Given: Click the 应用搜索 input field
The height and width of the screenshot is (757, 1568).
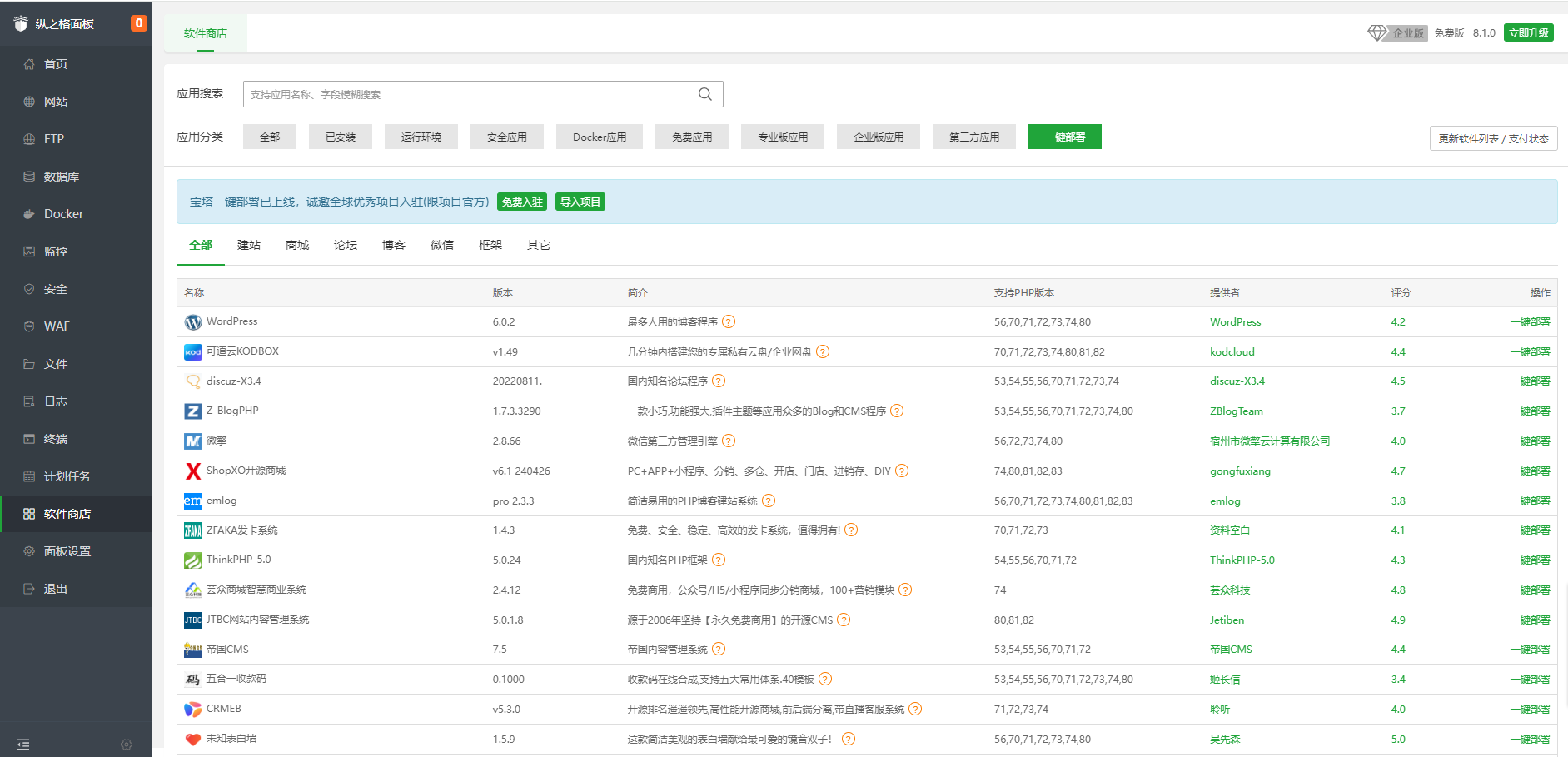Looking at the screenshot, I should coord(483,94).
